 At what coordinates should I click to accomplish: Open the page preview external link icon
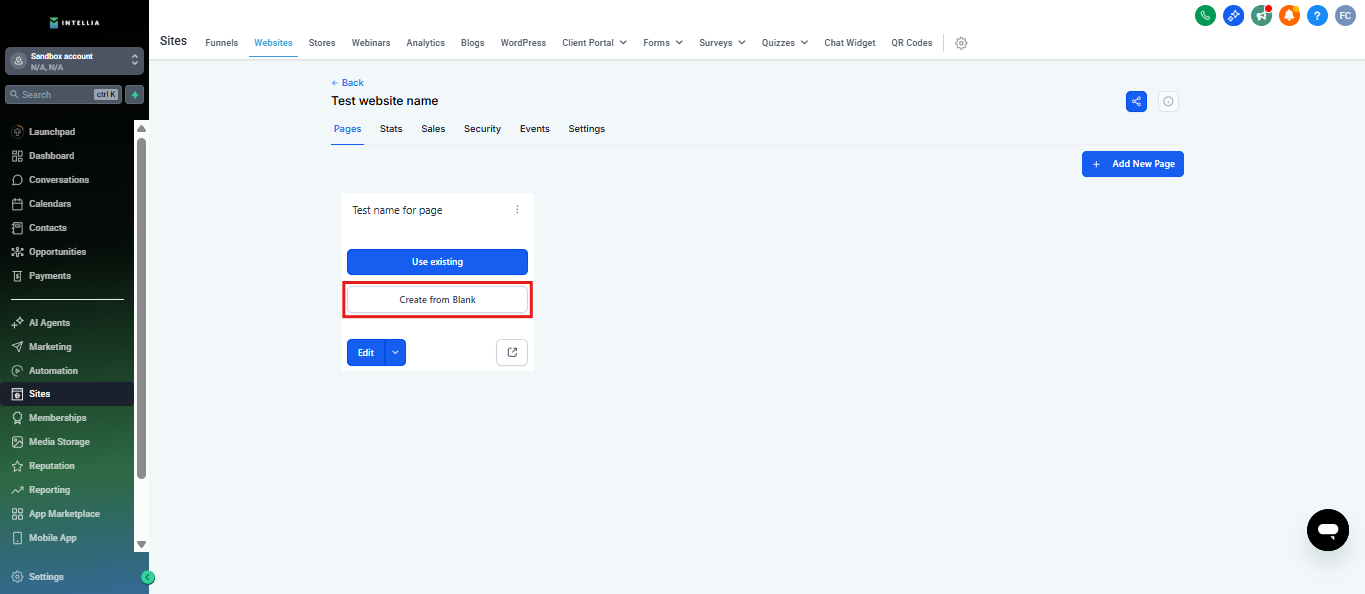click(512, 352)
